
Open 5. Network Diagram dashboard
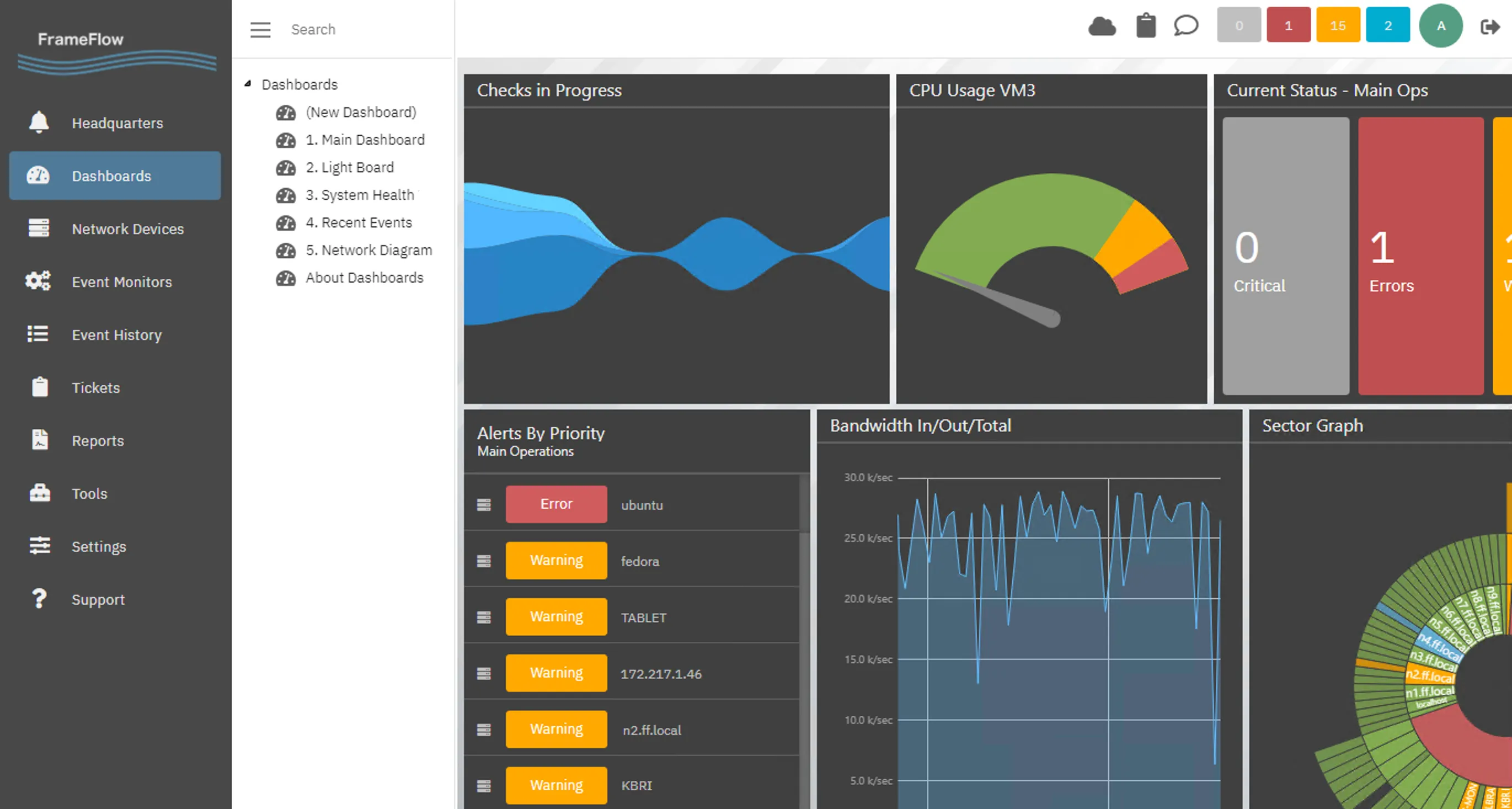pos(368,250)
